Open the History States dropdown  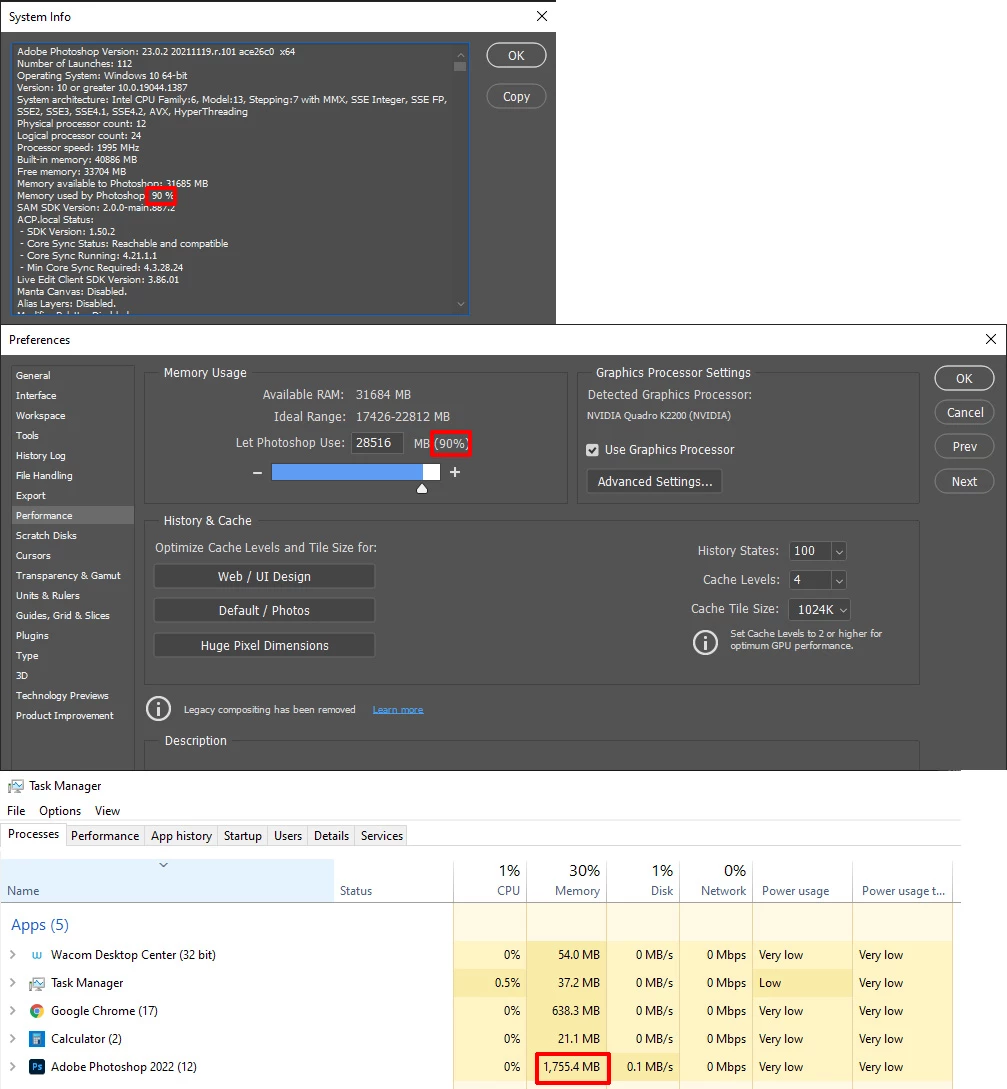[x=839, y=551]
